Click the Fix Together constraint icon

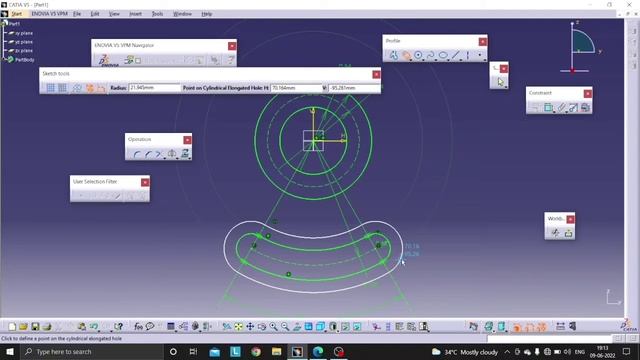pyautogui.click(x=561, y=107)
